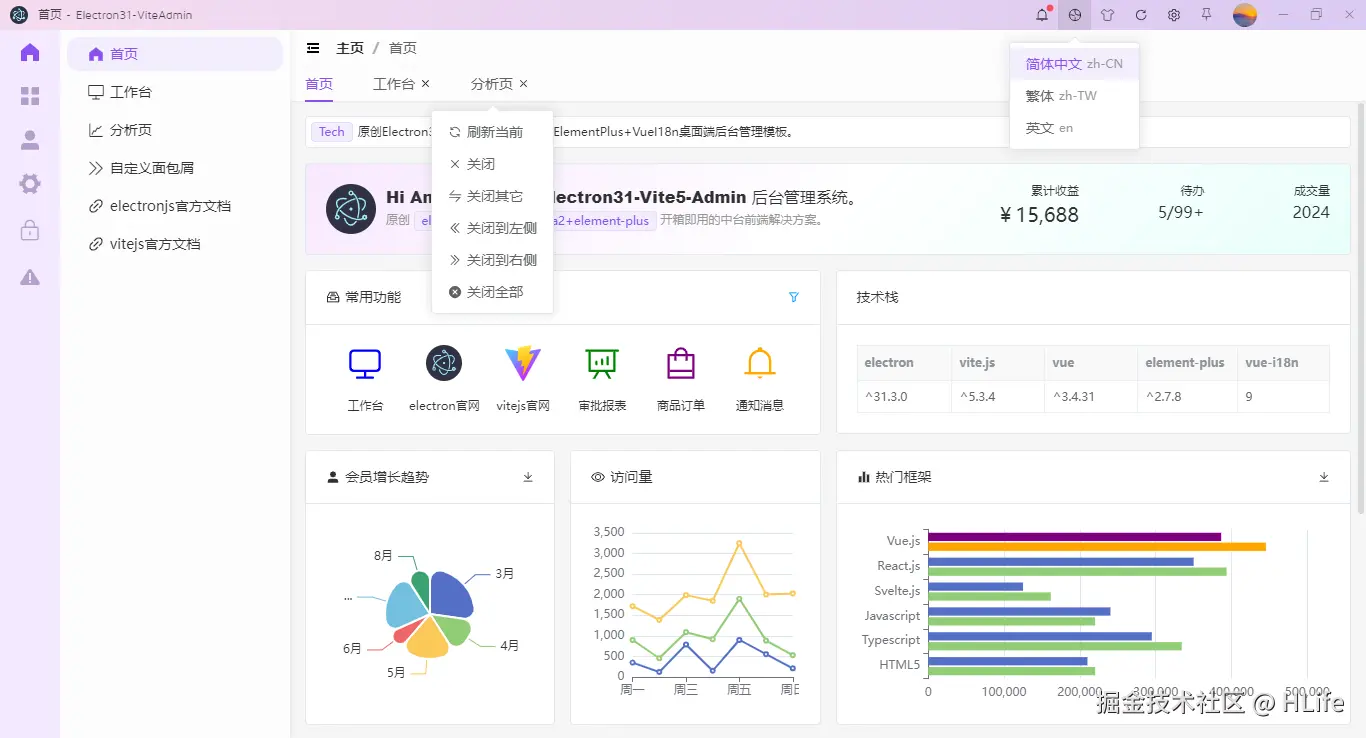The height and width of the screenshot is (738, 1366).
Task: Click the 成交量 2024 value
Action: [1311, 213]
